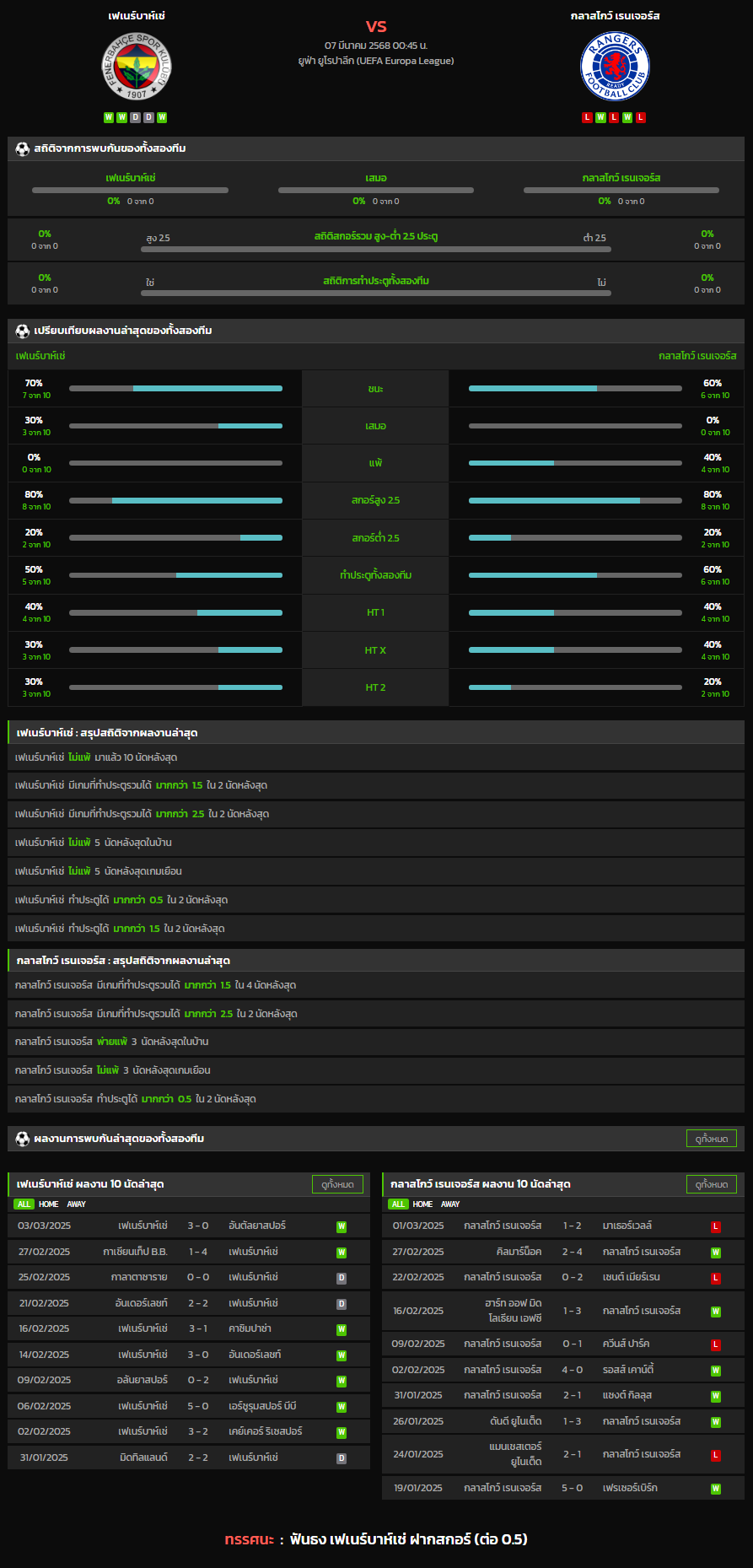Click W badge on Rangers 2 - 4 match row
Viewport: 753px width, 1568px height.
716,1253
